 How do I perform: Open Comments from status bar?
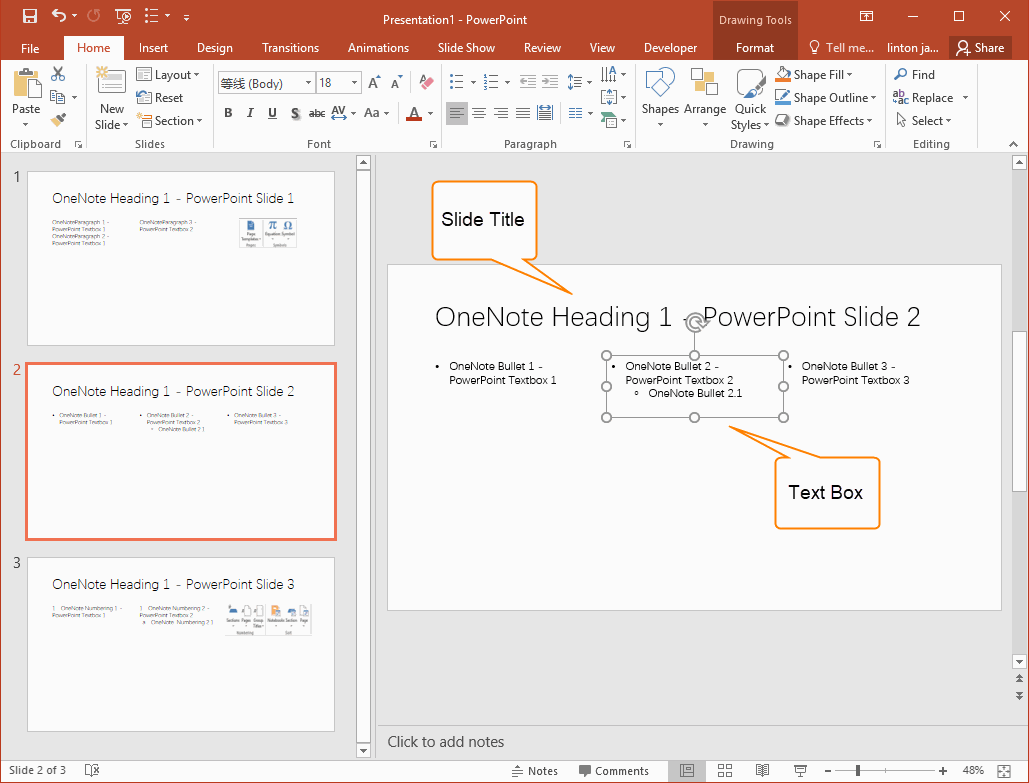(614, 771)
